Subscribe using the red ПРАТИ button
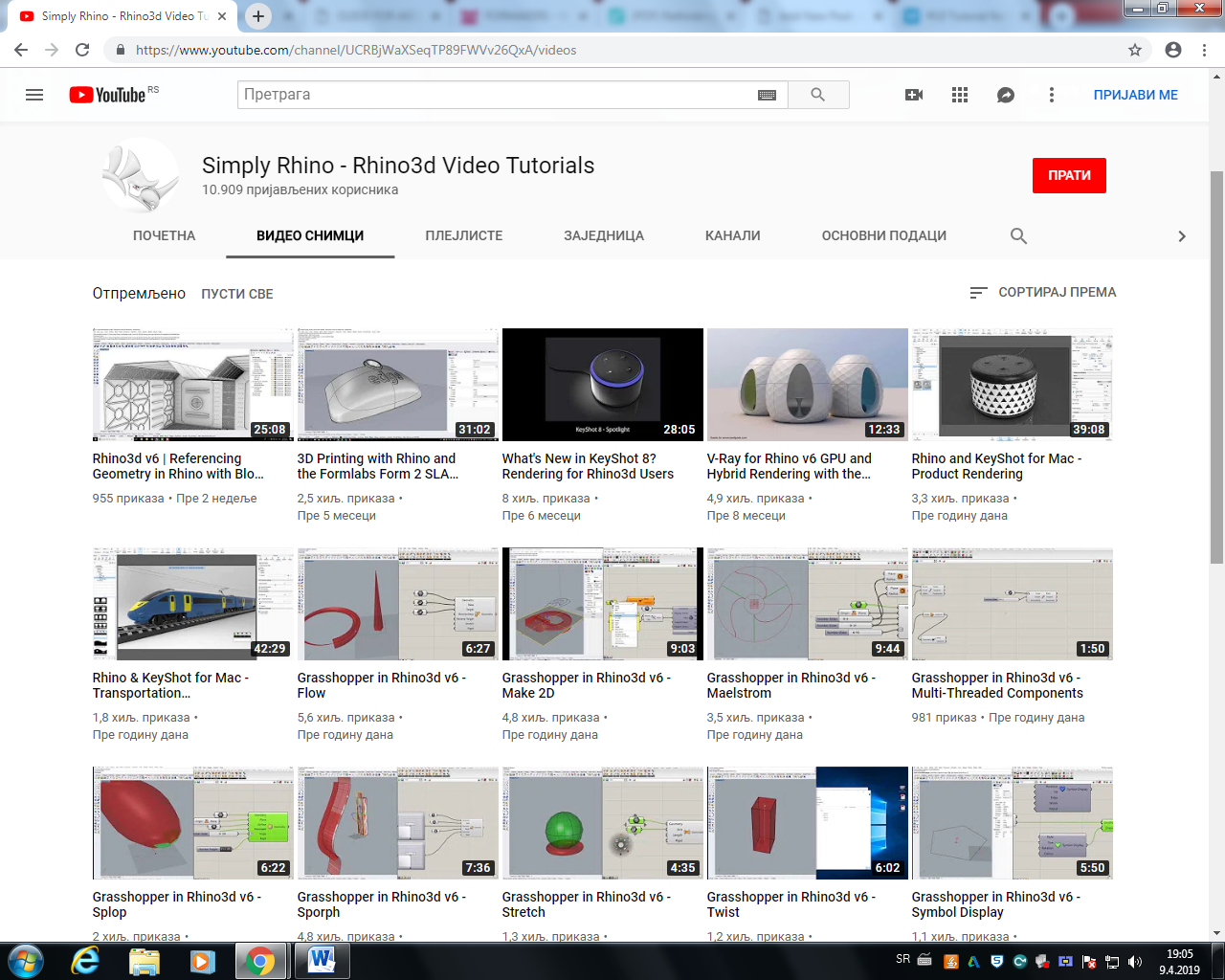1225x980 pixels. tap(1069, 175)
